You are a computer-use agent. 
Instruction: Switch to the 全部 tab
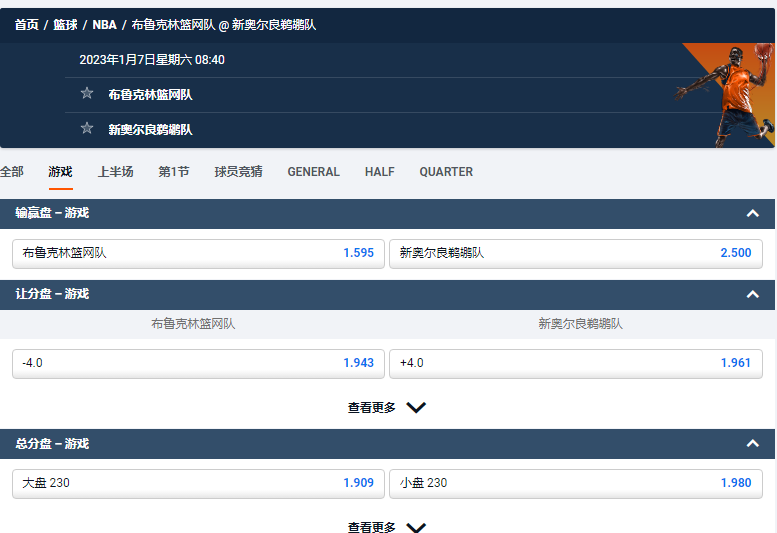(12, 172)
